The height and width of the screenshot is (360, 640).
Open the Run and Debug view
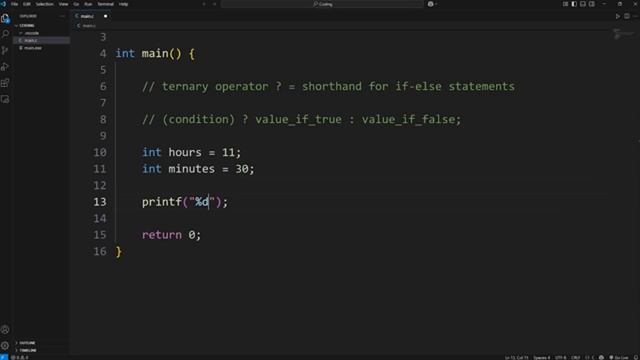click(x=5, y=67)
